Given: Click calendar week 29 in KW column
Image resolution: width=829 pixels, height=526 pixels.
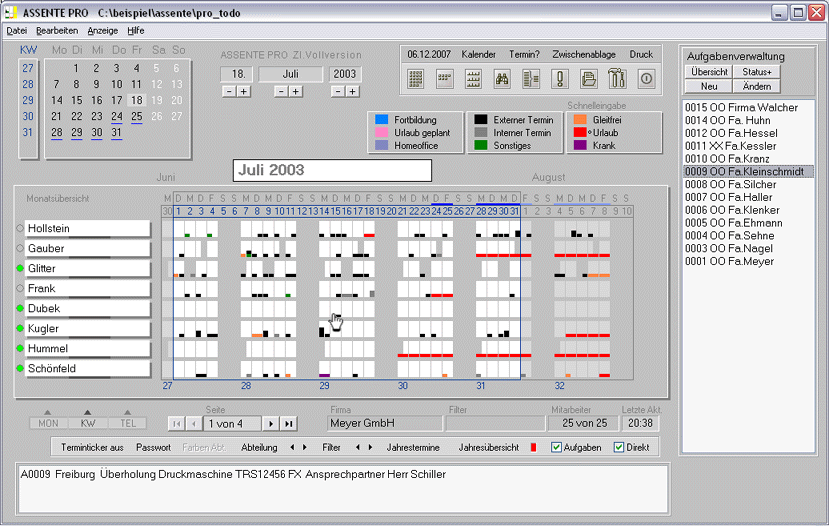Looking at the screenshot, I should (x=28, y=100).
